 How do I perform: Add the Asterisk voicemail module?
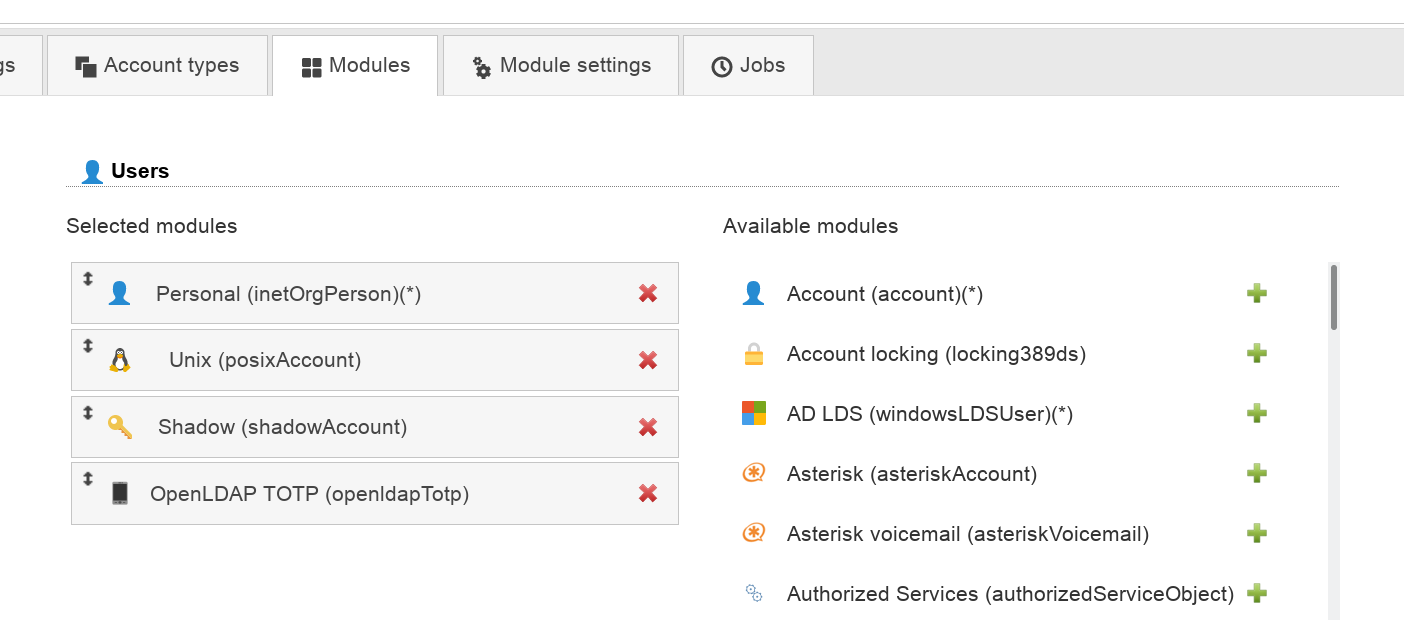(1257, 533)
